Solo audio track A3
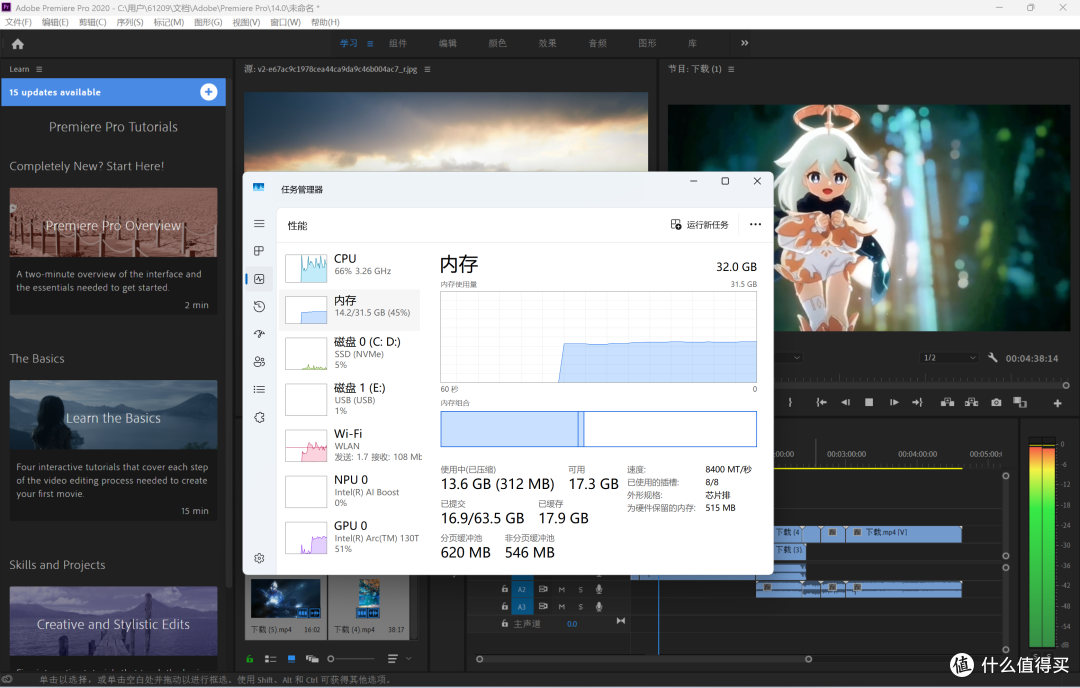Viewport: 1080px width, 688px height. tap(580, 607)
